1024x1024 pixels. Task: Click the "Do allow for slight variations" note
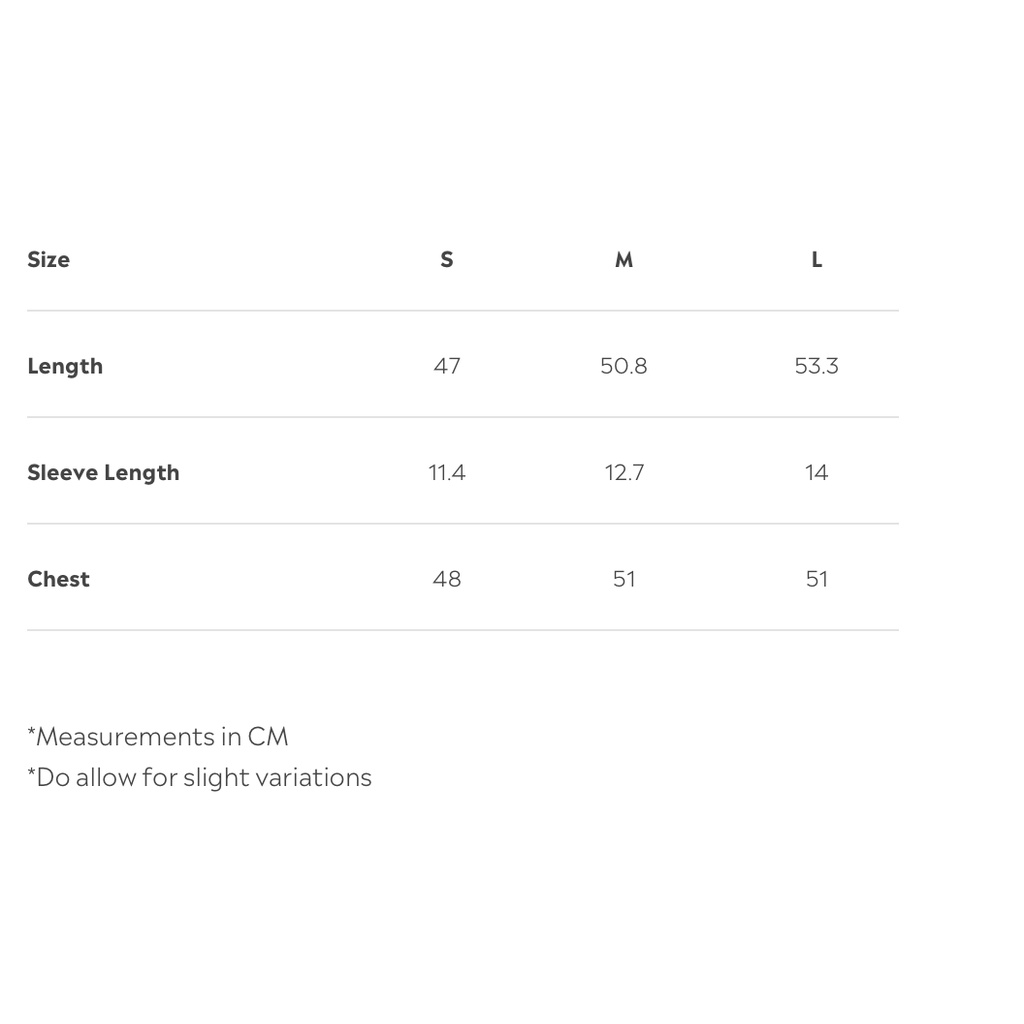click(199, 778)
